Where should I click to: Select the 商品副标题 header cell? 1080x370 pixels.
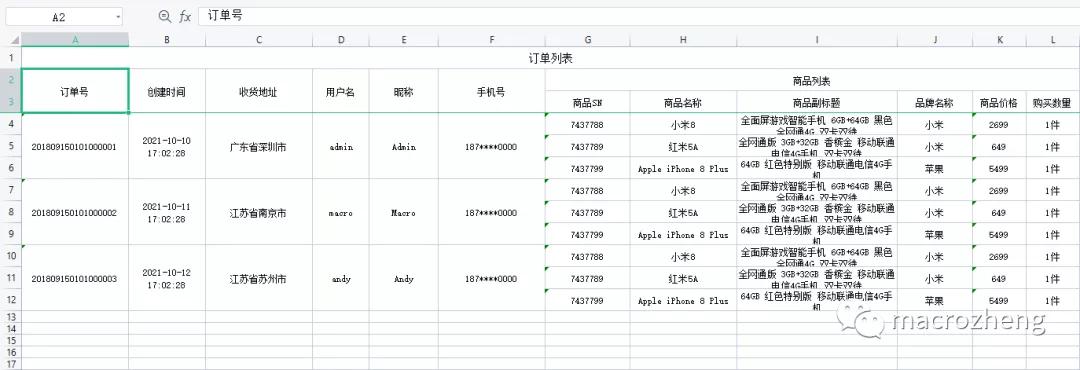tap(816, 102)
